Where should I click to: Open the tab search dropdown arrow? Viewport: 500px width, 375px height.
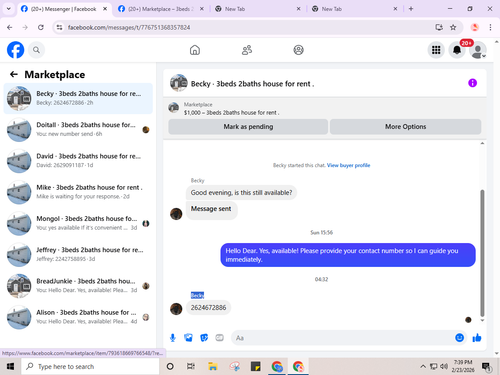coord(9,9)
